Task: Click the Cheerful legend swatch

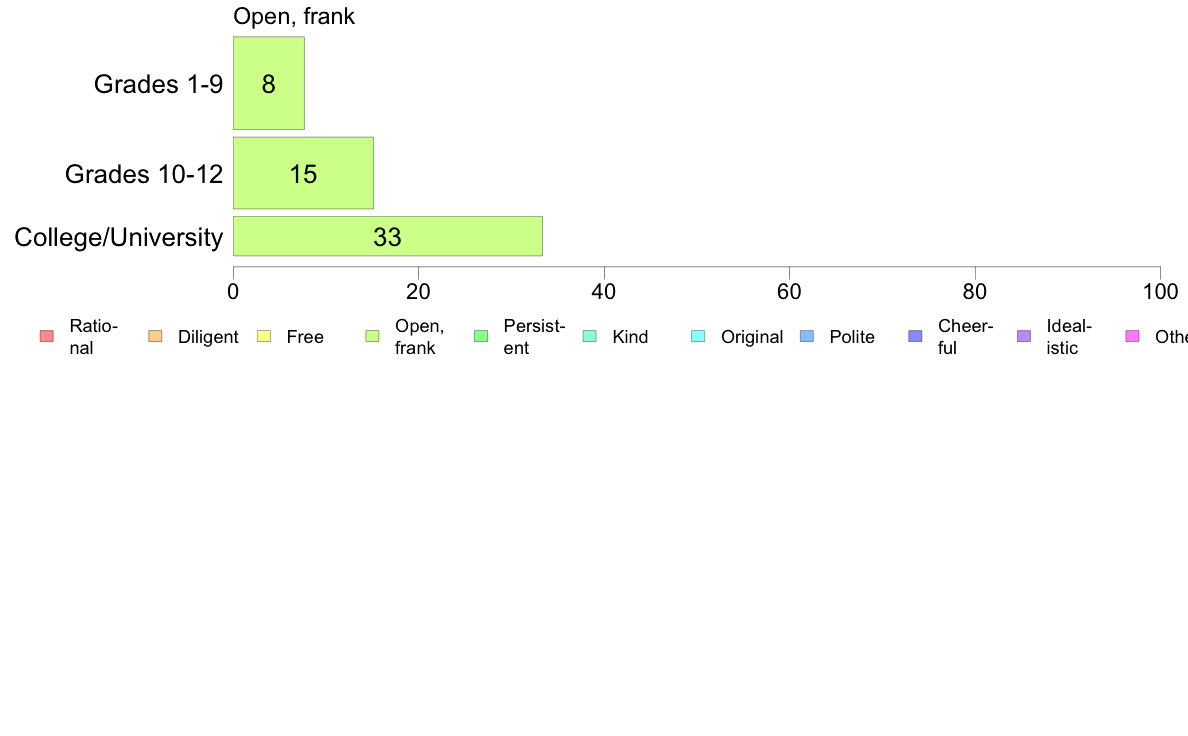Action: 915,337
